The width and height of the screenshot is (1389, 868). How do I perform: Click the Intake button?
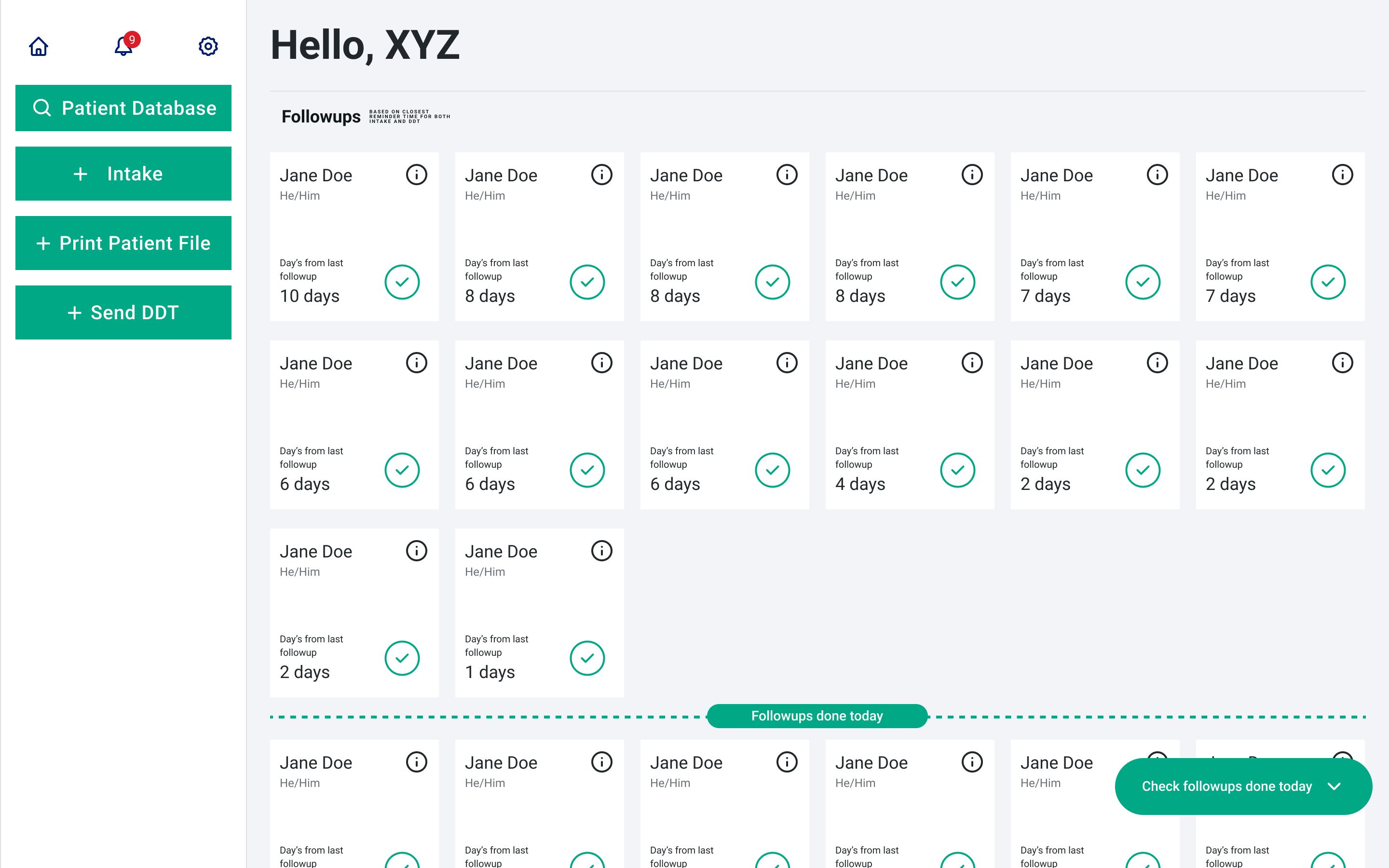pyautogui.click(x=123, y=174)
